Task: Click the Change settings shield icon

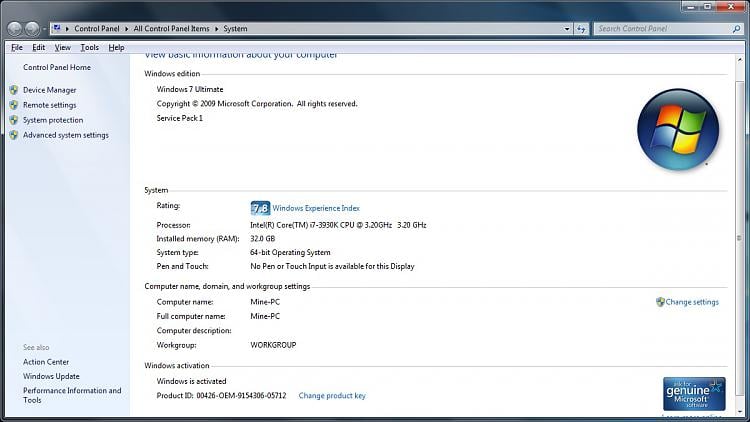Action: [660, 302]
